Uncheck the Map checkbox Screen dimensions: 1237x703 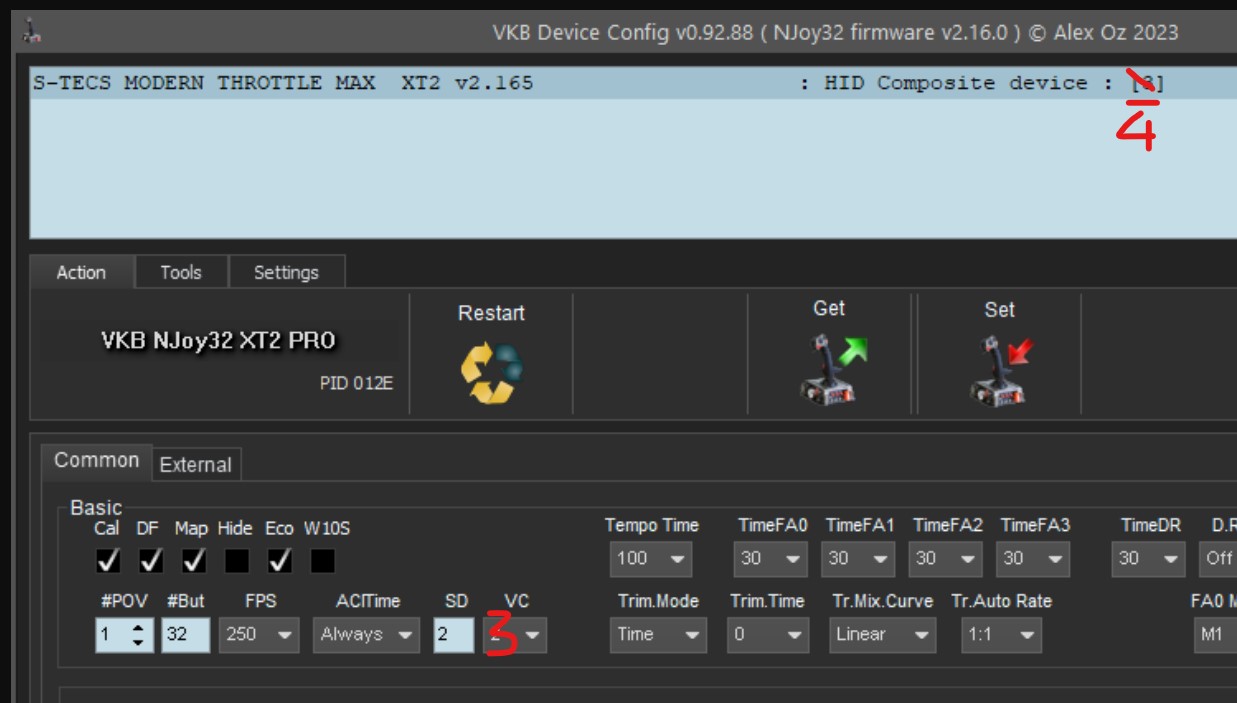click(193, 561)
